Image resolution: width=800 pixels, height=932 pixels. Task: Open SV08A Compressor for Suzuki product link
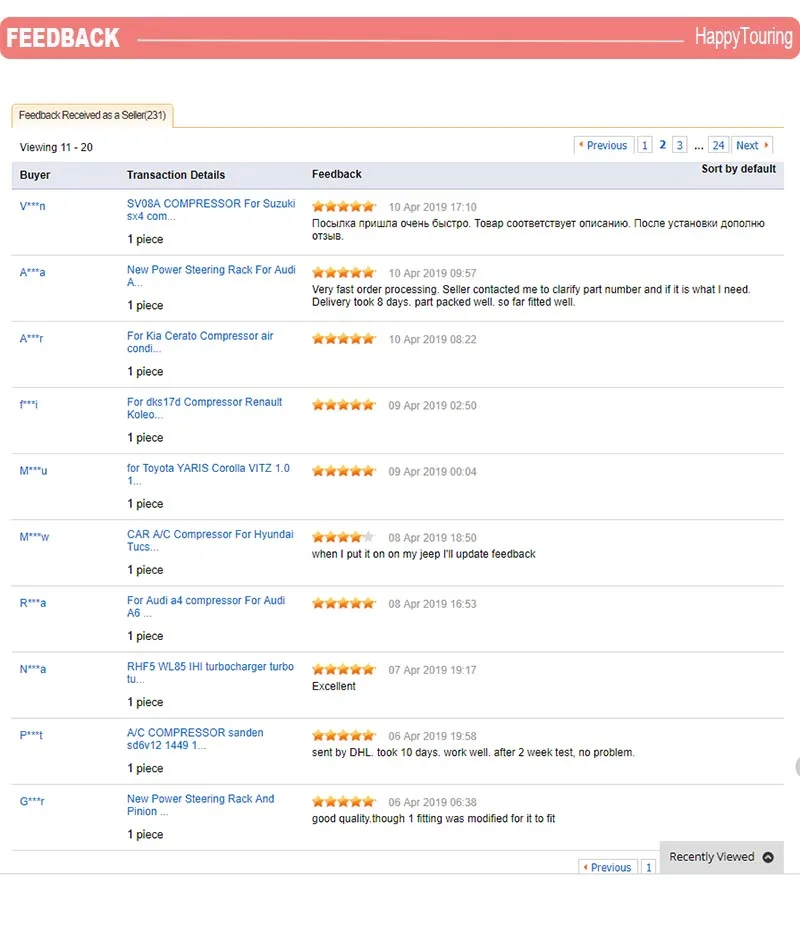211,209
